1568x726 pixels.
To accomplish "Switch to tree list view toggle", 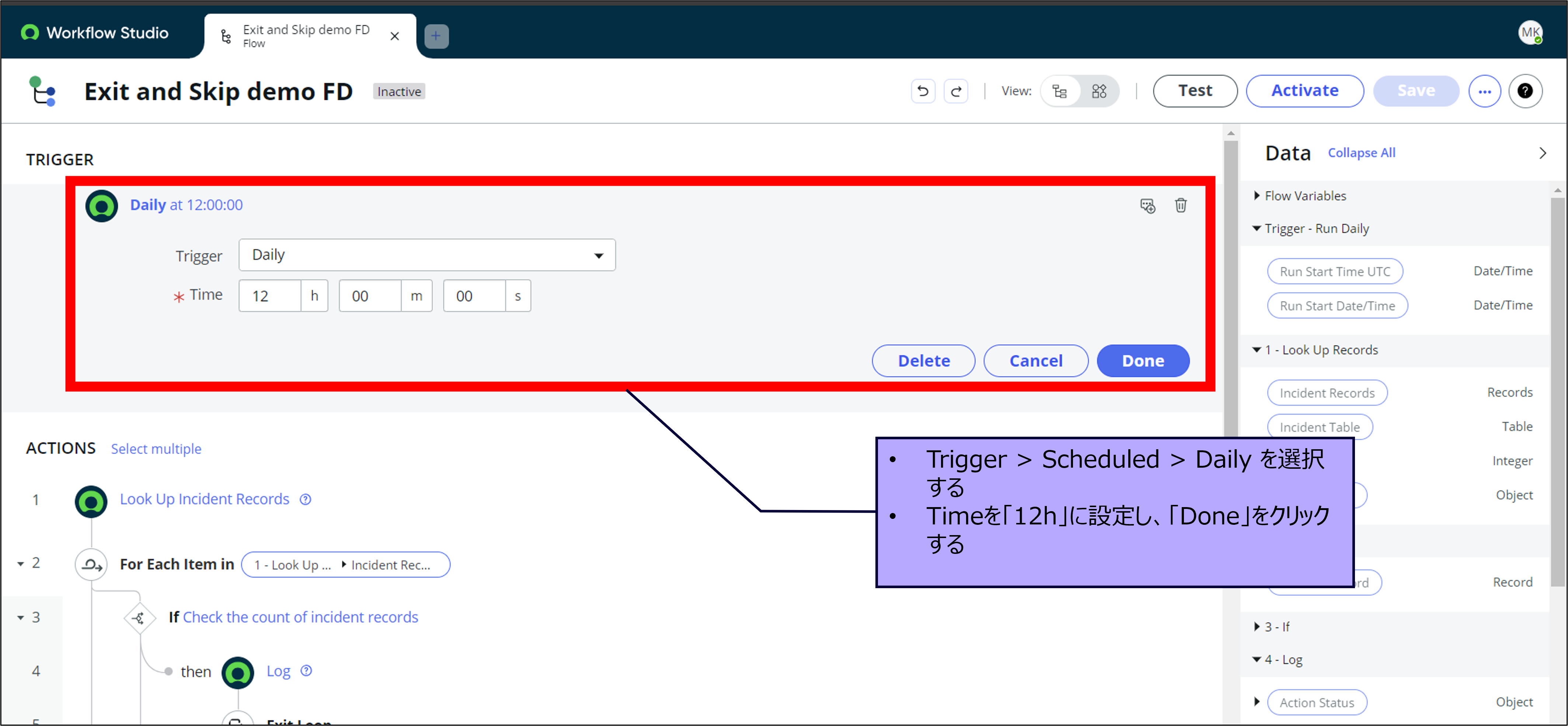I will [x=1060, y=91].
